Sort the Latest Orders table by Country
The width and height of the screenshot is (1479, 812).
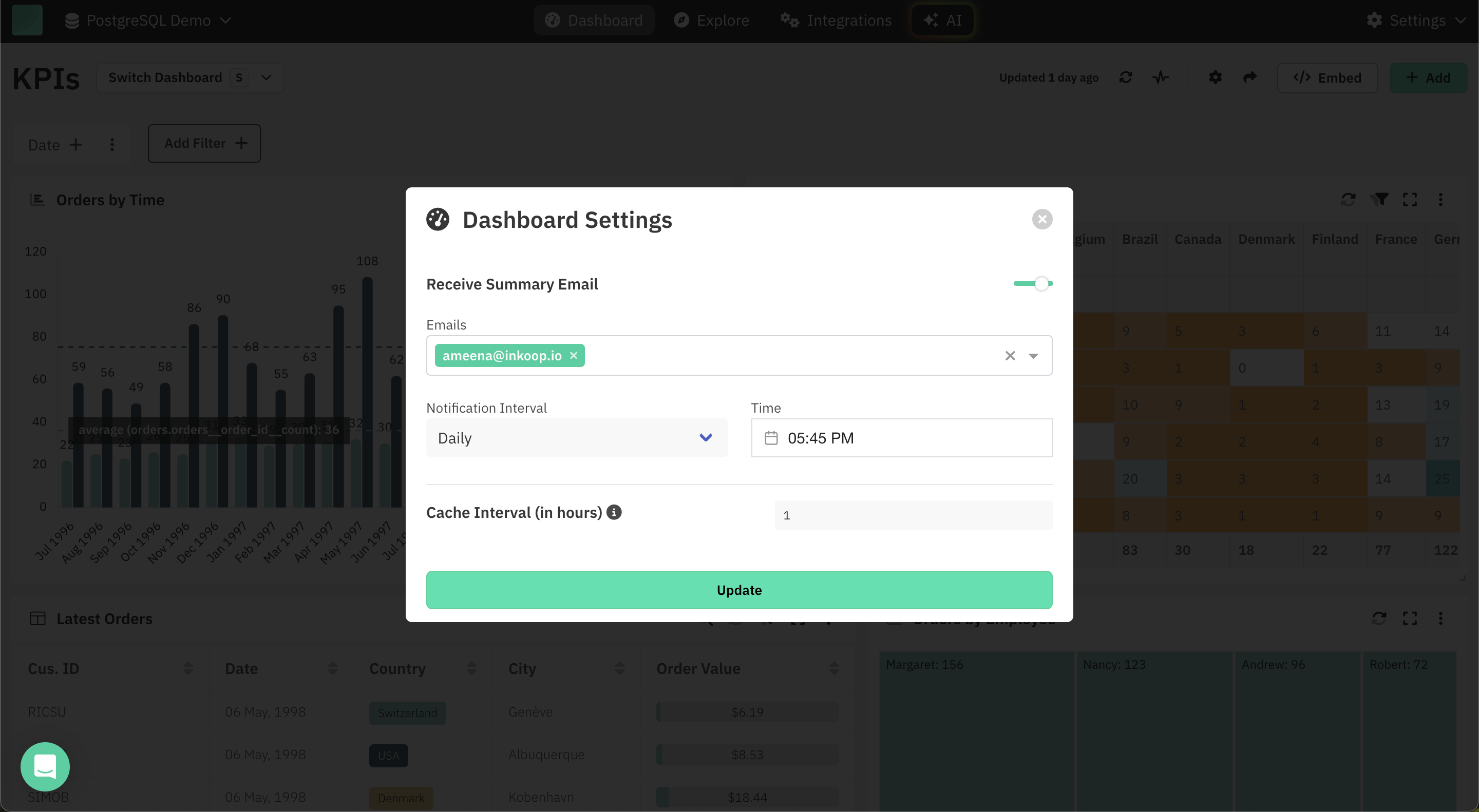(471, 668)
